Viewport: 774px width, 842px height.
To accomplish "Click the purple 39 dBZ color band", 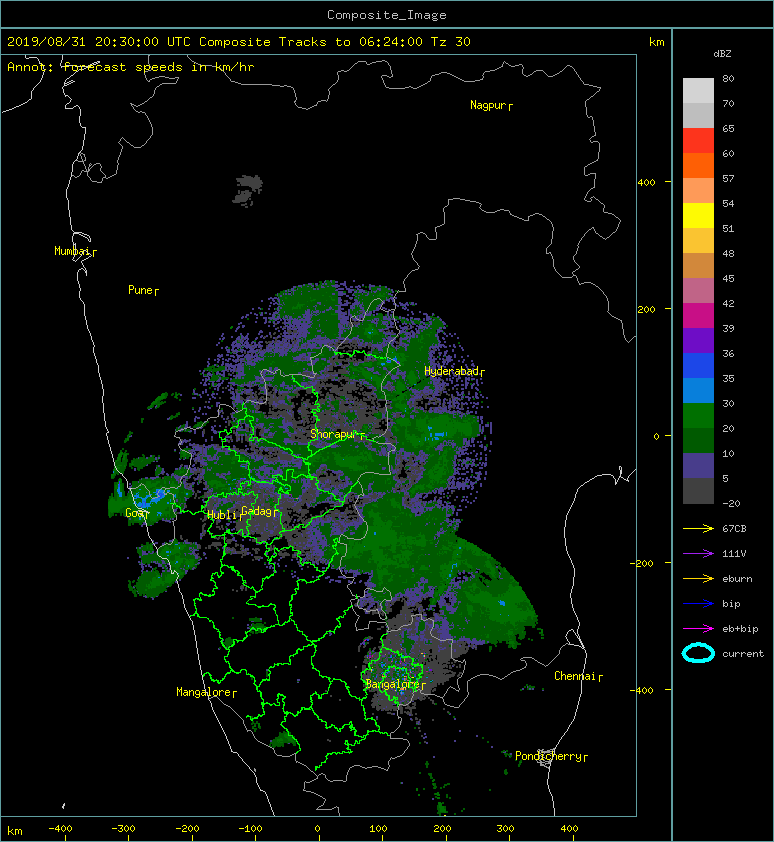I will tap(698, 340).
